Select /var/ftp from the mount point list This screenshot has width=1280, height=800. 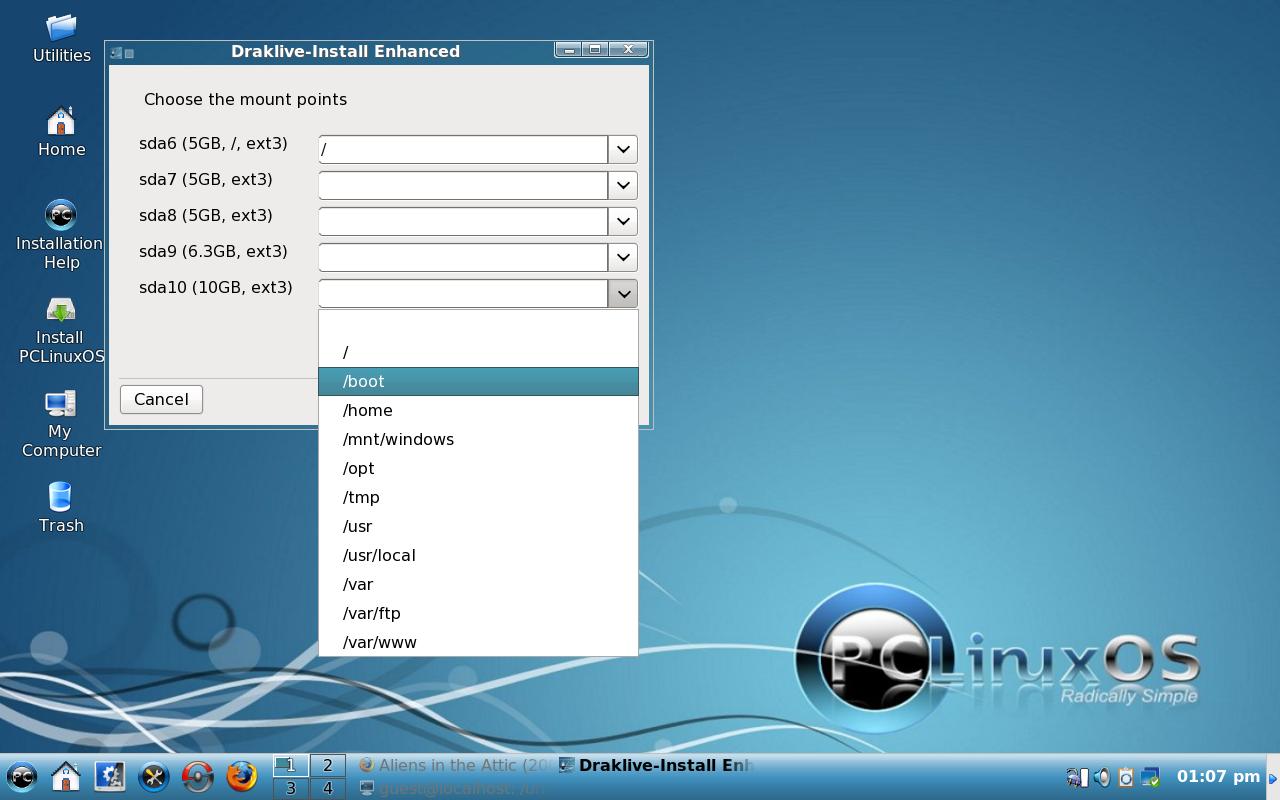pos(478,613)
